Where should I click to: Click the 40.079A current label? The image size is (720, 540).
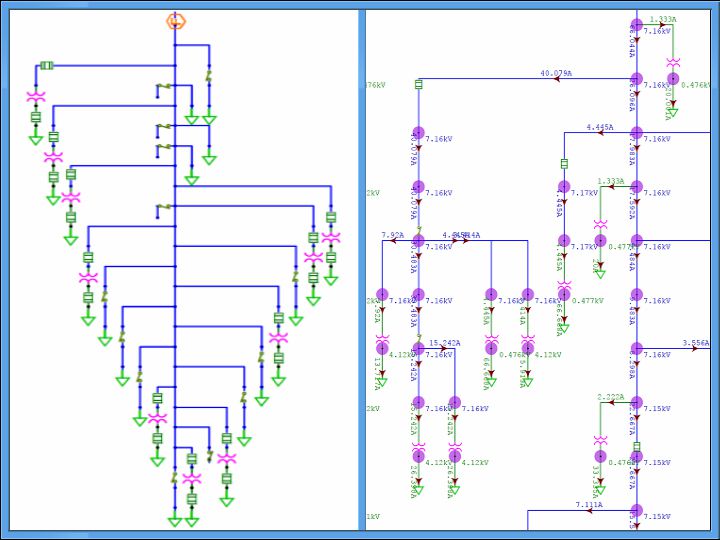click(556, 73)
